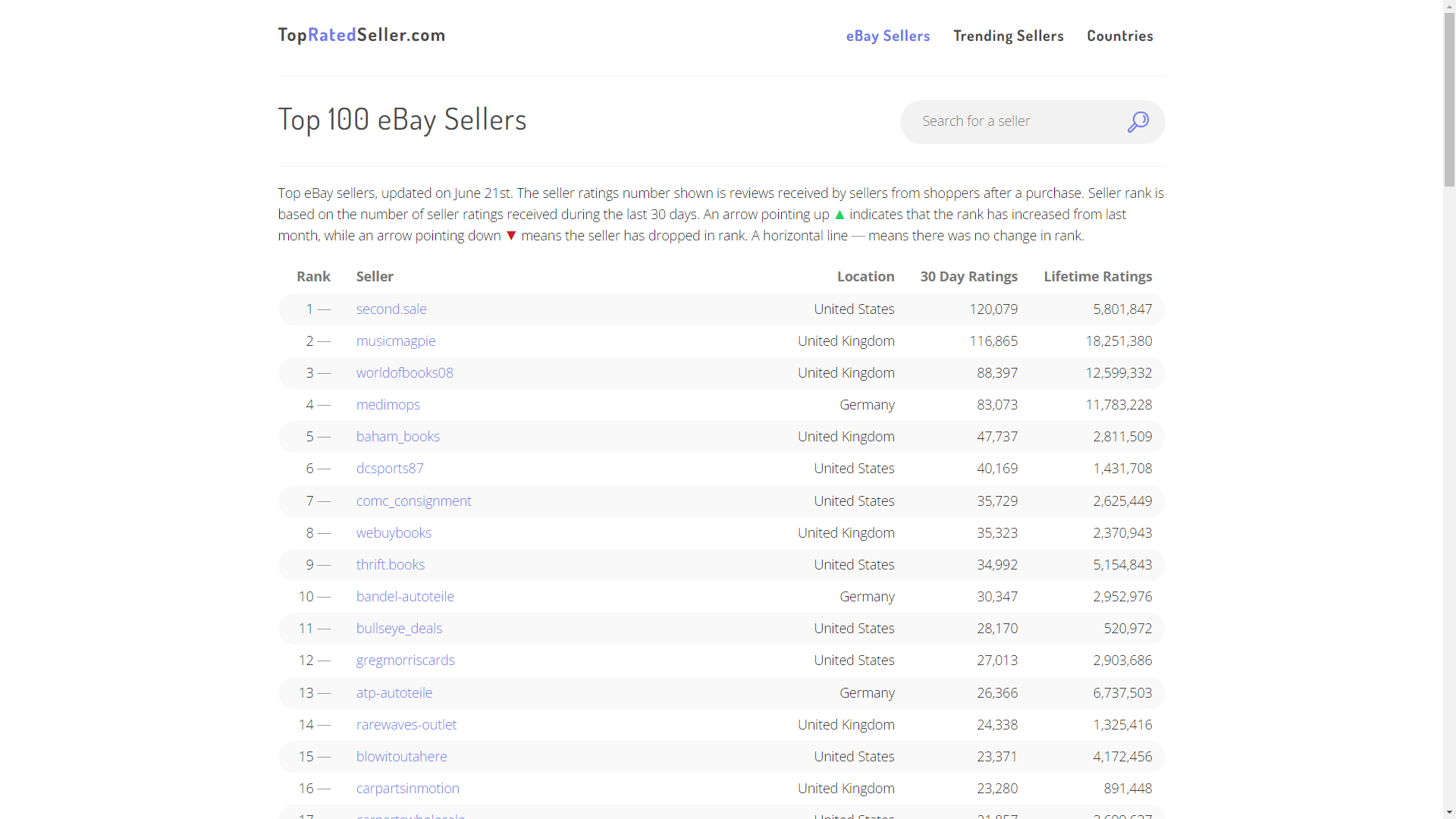View worldofbooks08 seller page

click(x=404, y=373)
